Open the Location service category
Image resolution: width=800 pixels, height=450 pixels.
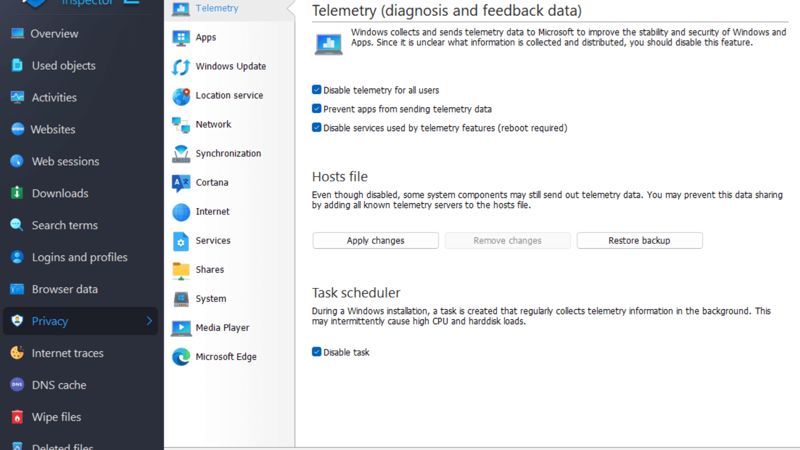click(x=229, y=95)
